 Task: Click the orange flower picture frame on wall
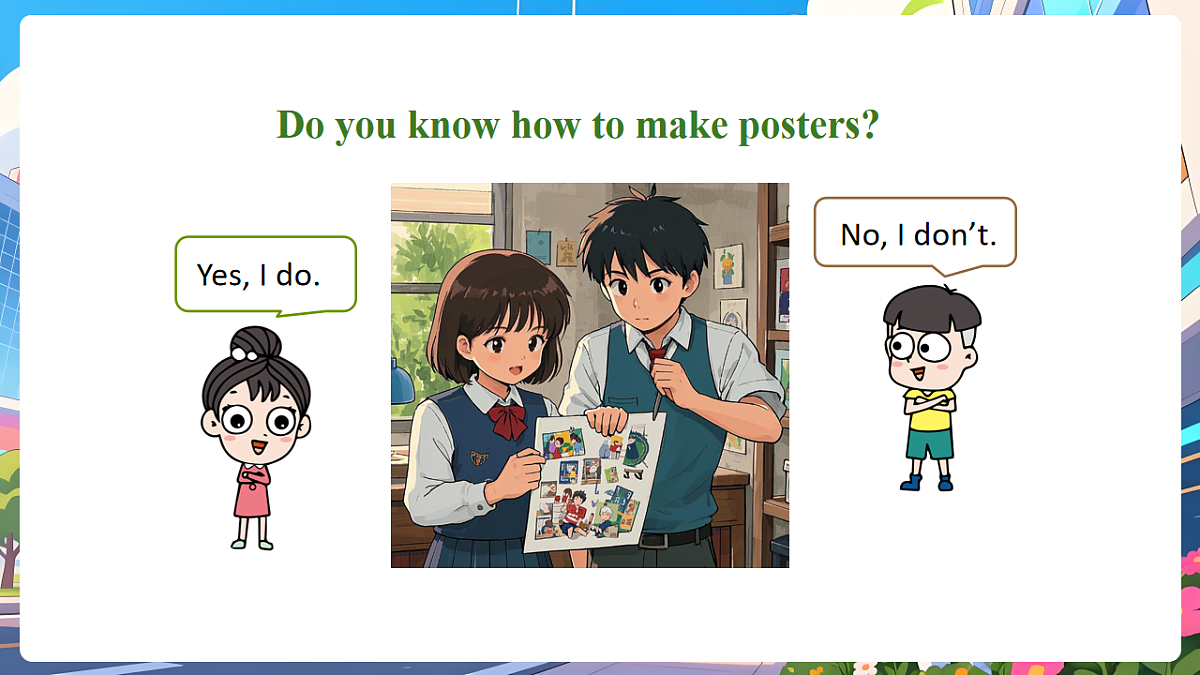[x=728, y=266]
